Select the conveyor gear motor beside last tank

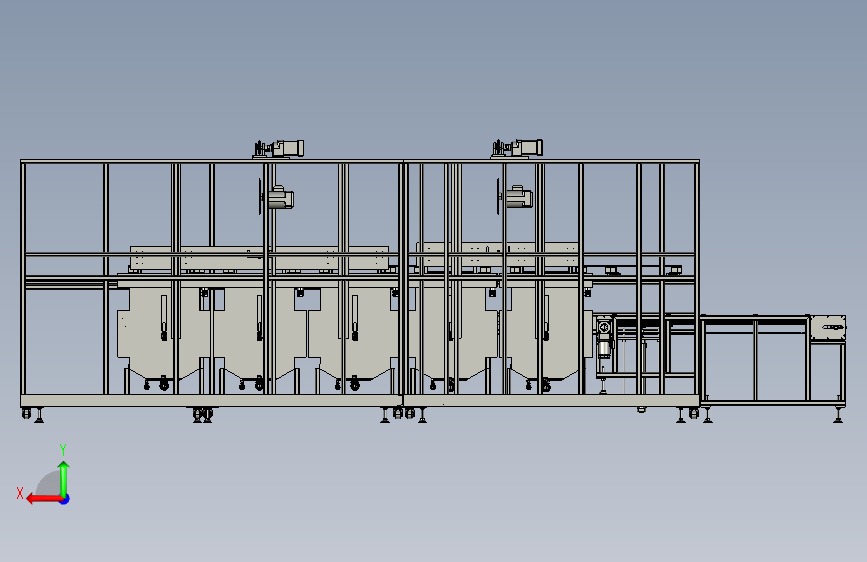[604, 337]
